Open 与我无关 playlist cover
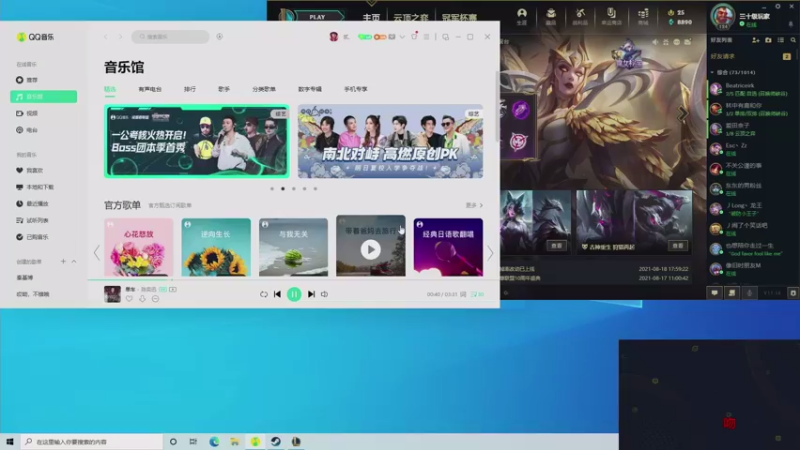800x450 pixels. 293,247
